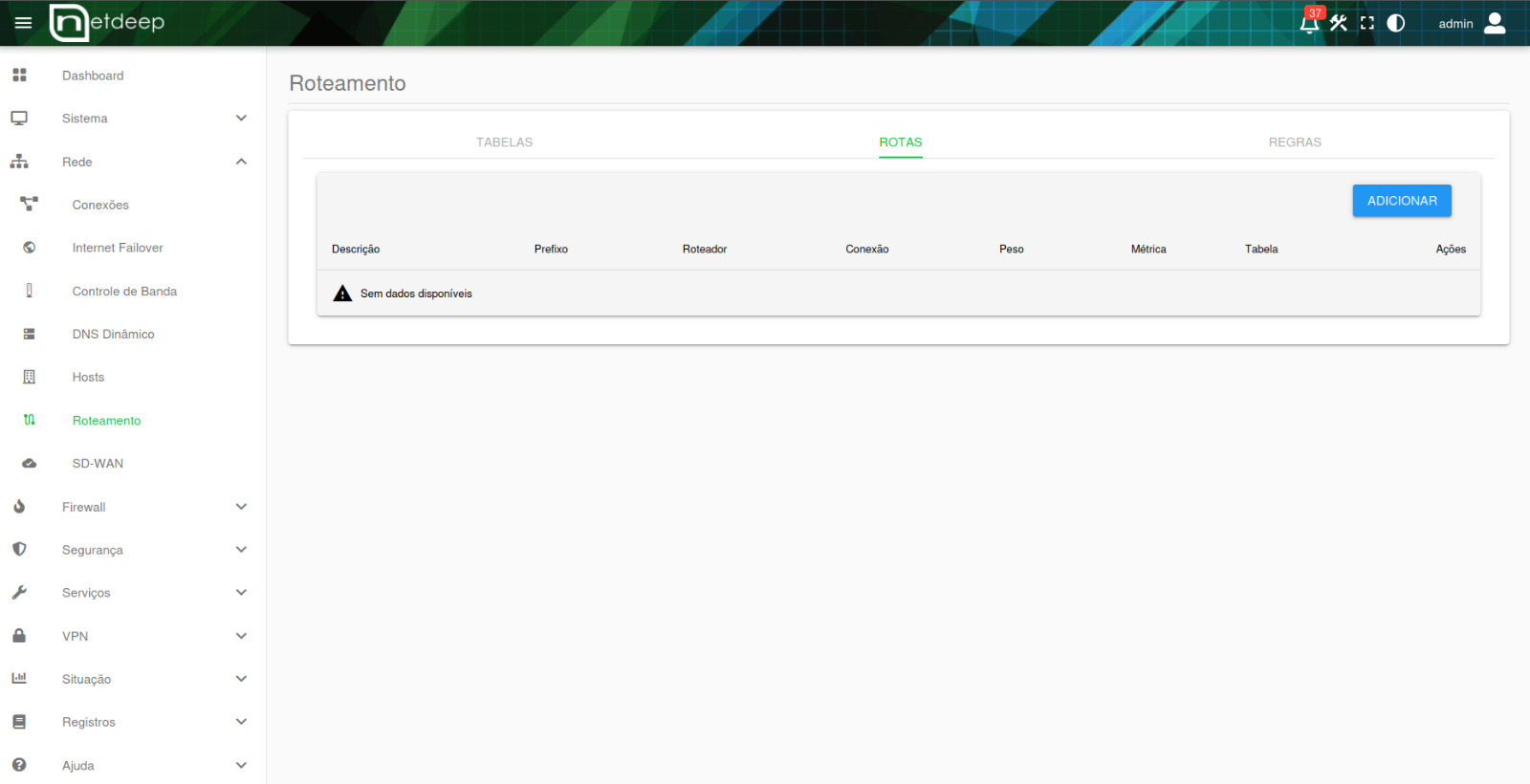This screenshot has width=1530, height=784.
Task: Click the Internet Failover globe icon
Action: pyautogui.click(x=30, y=248)
